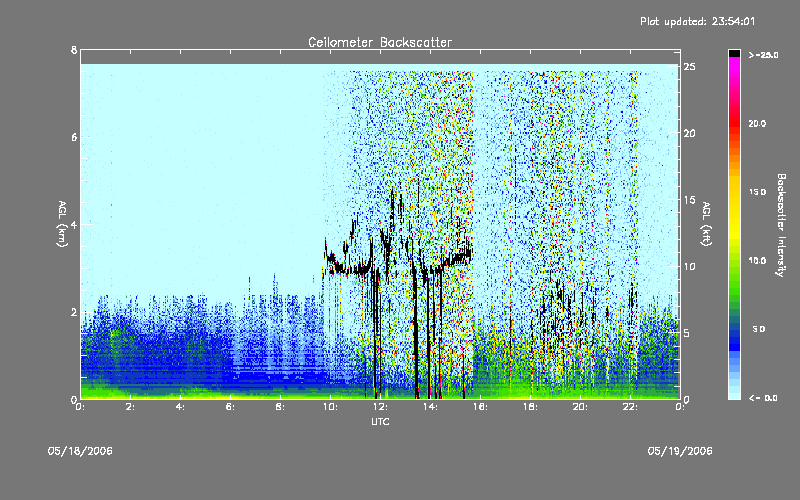Click the 20 kft tick label on right axis
800x500 pixels.
point(690,133)
